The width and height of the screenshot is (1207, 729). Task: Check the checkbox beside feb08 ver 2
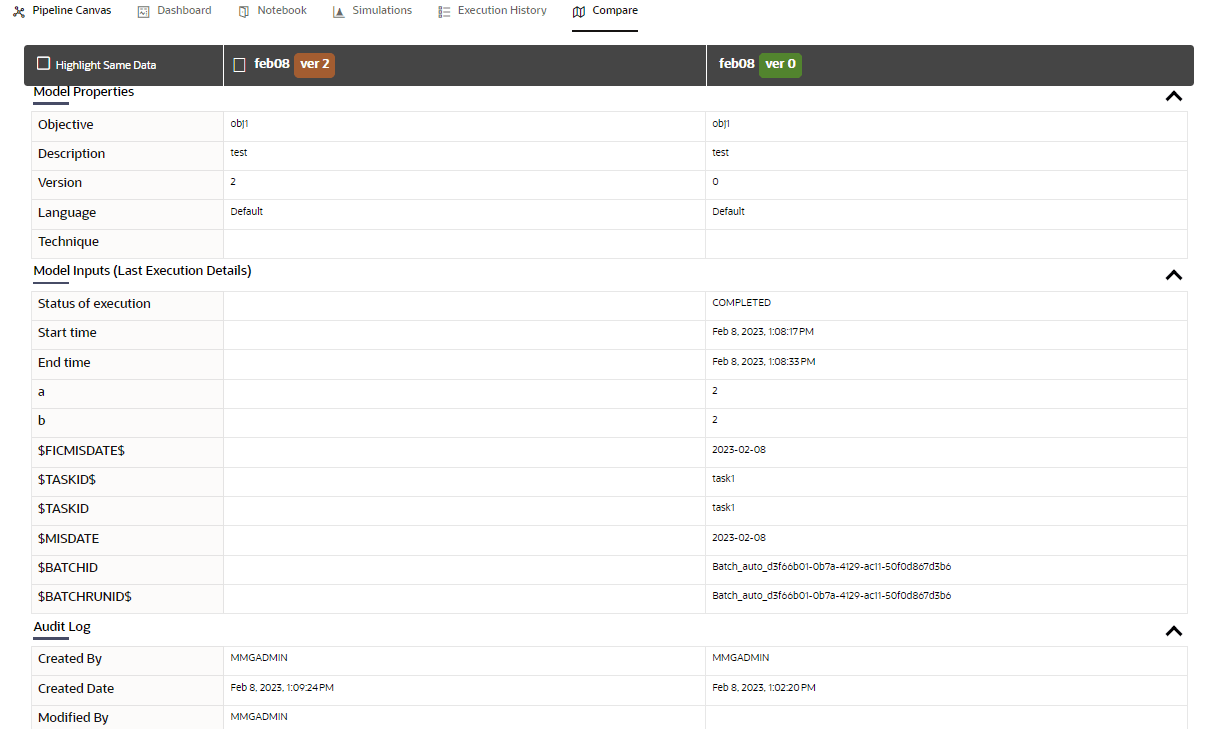237,63
